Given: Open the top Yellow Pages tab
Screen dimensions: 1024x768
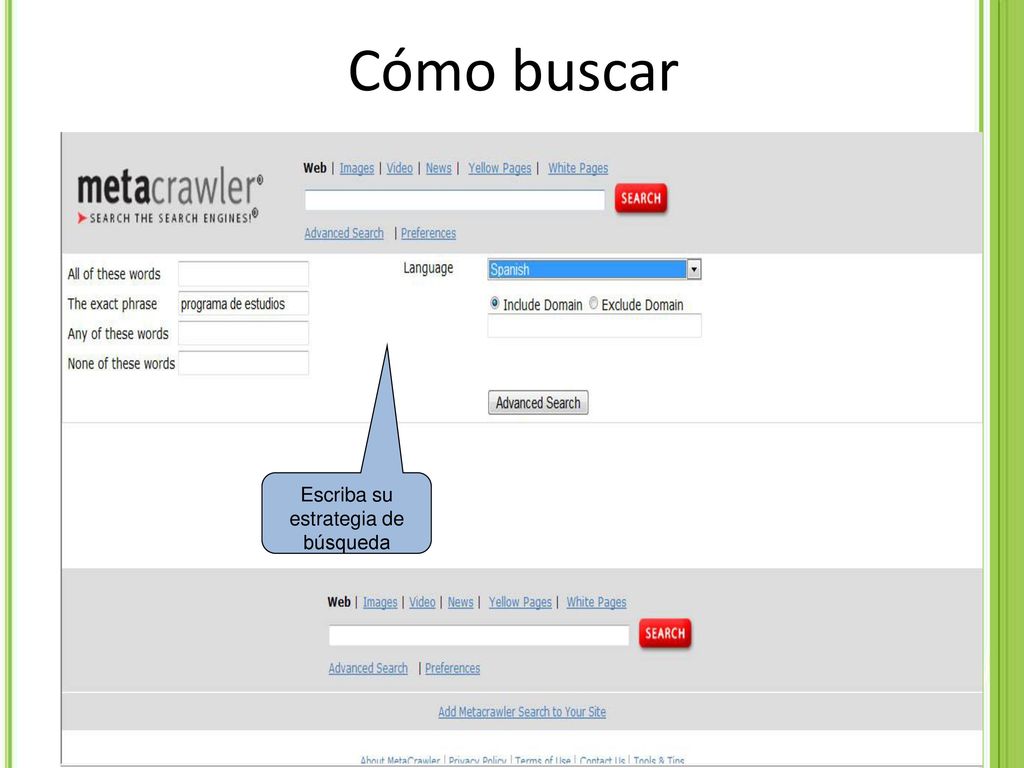Looking at the screenshot, I should [x=500, y=168].
